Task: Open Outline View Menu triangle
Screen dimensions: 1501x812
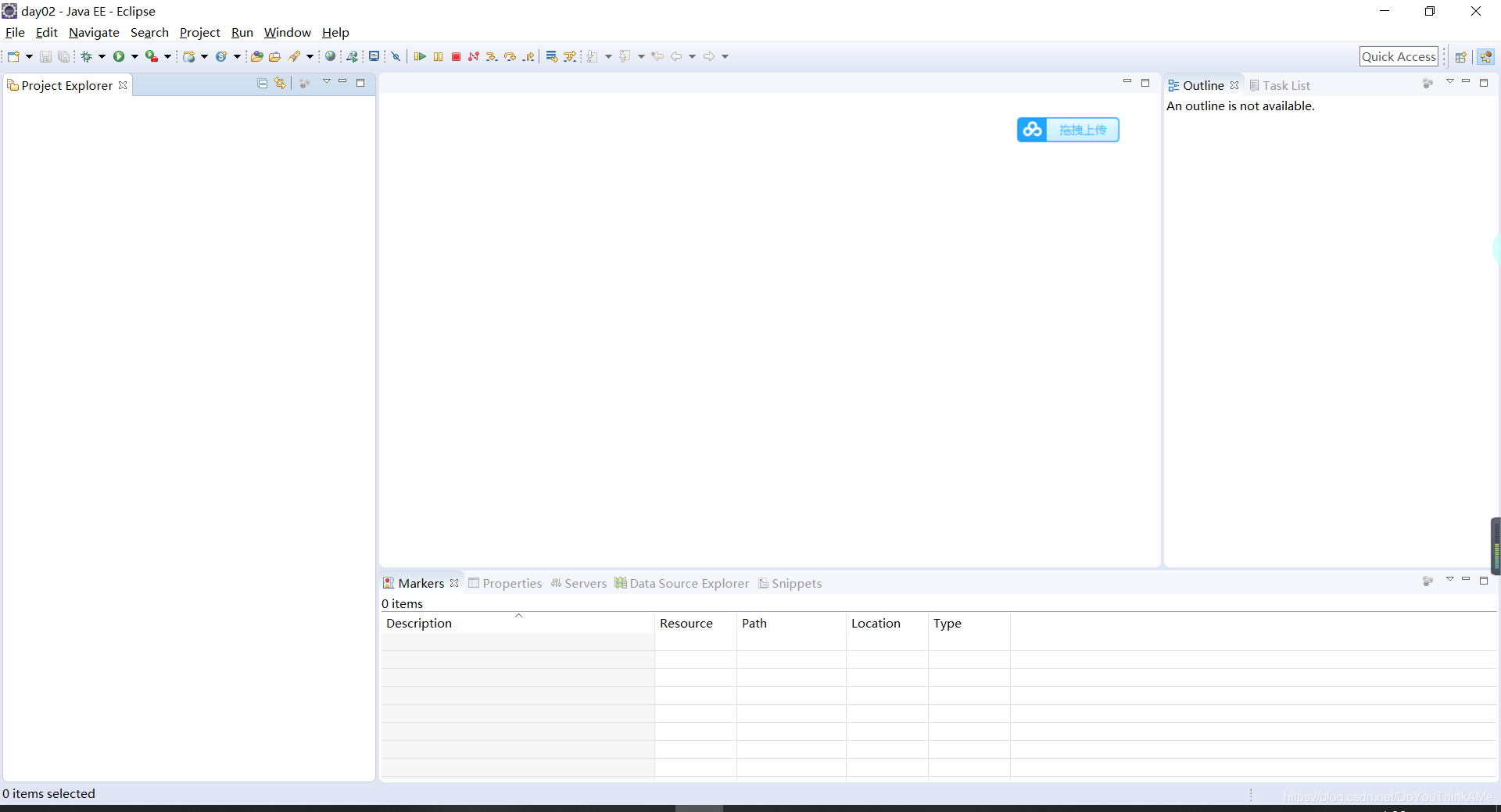Action: click(x=1449, y=81)
